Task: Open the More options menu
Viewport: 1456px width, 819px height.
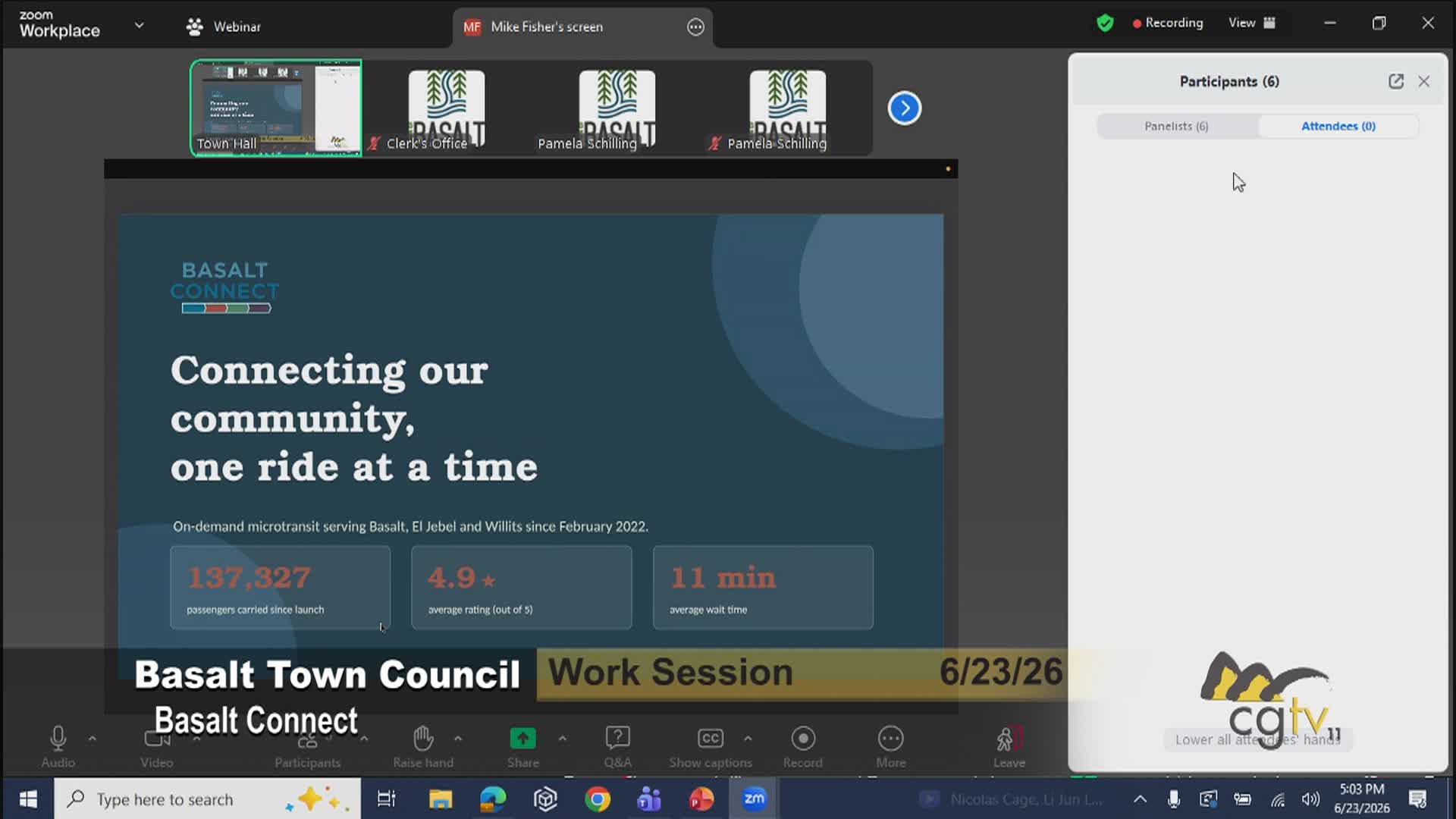Action: [891, 747]
